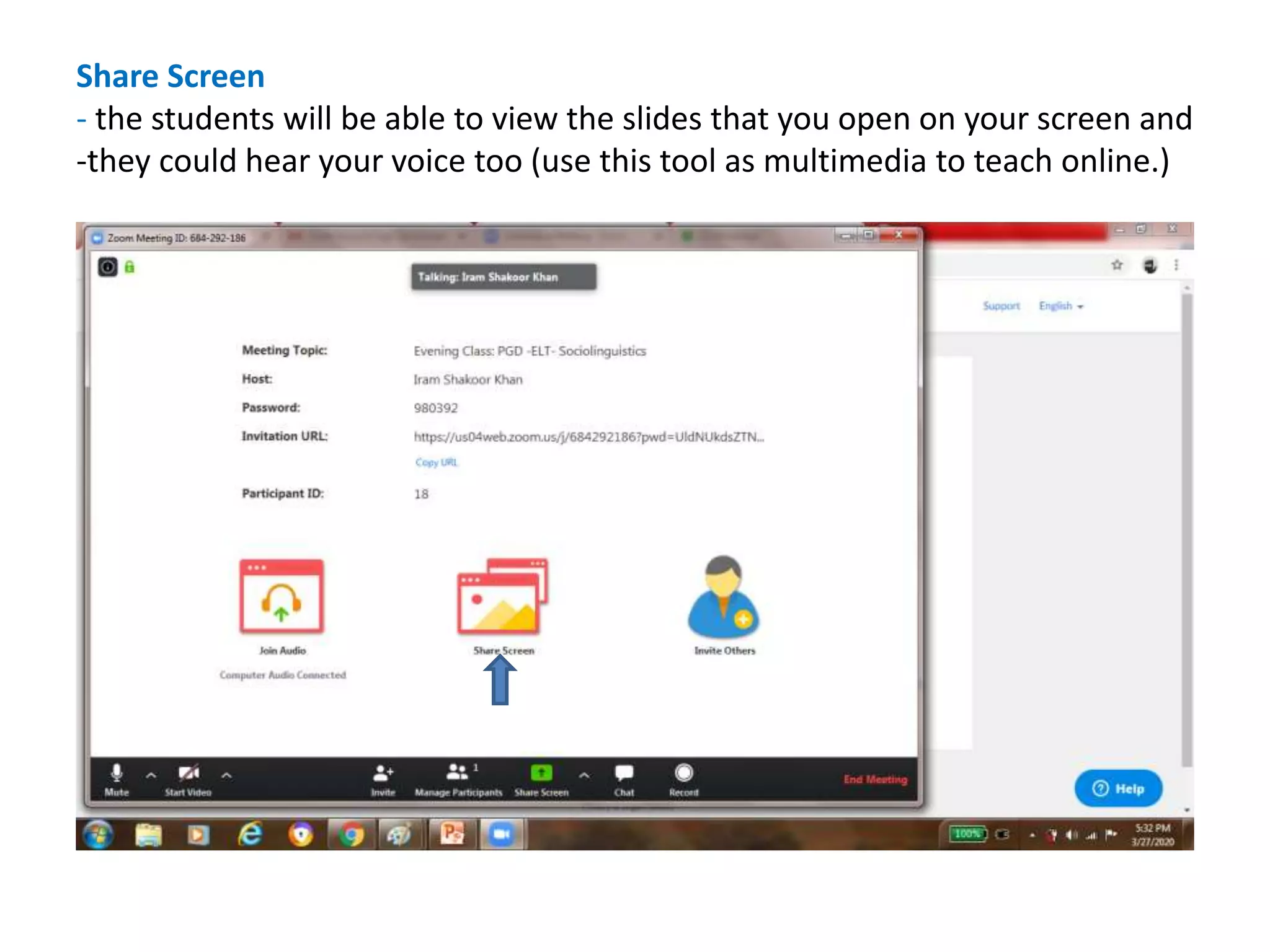Click Computer Audio Connected text
Image resolution: width=1270 pixels, height=952 pixels.
coord(282,675)
